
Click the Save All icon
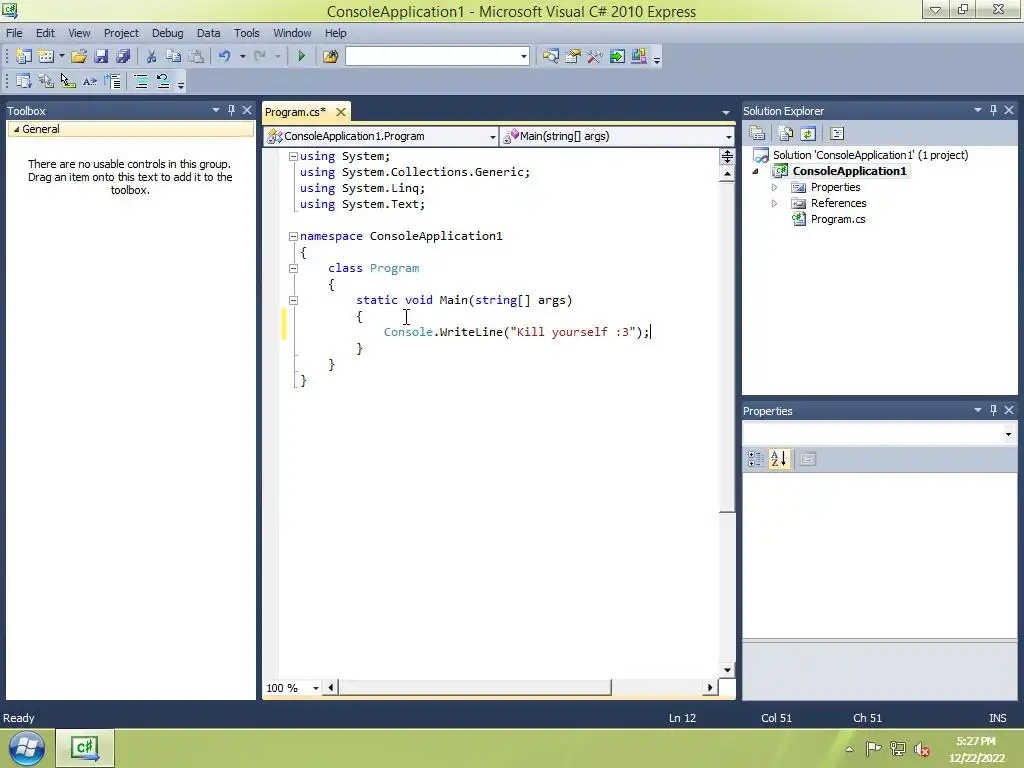[123, 57]
